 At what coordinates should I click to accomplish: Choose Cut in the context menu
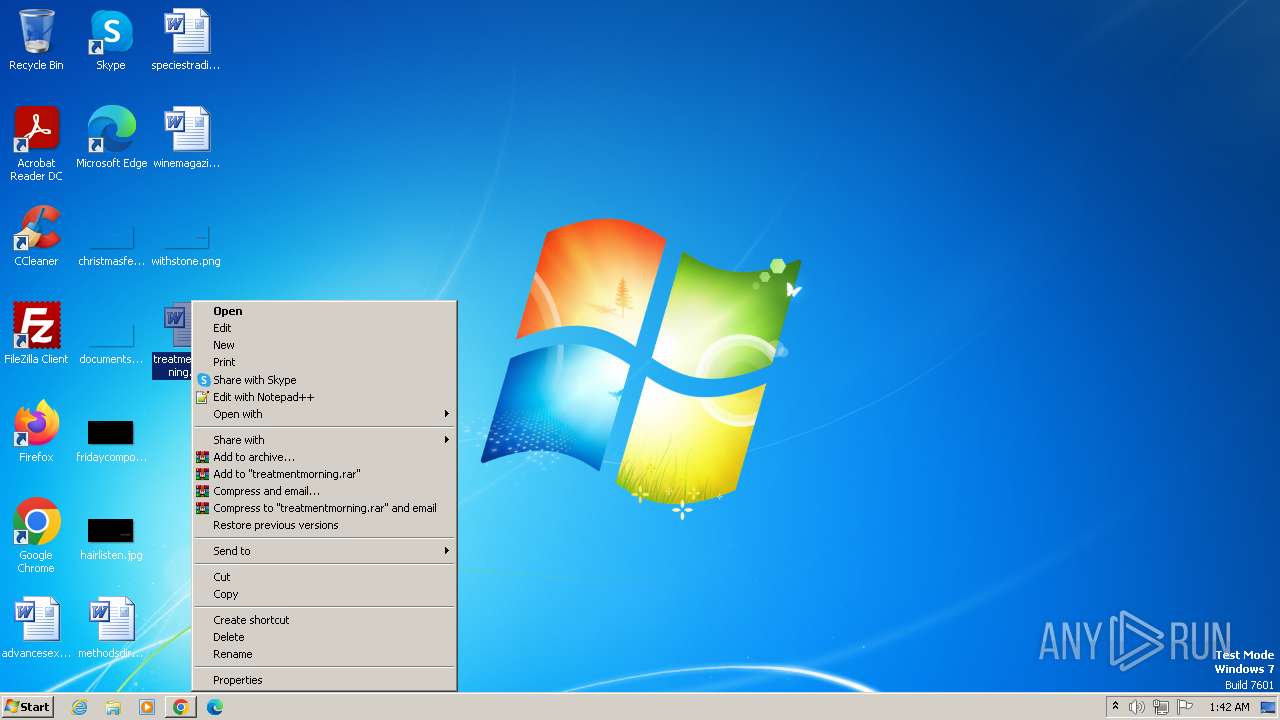point(325,577)
